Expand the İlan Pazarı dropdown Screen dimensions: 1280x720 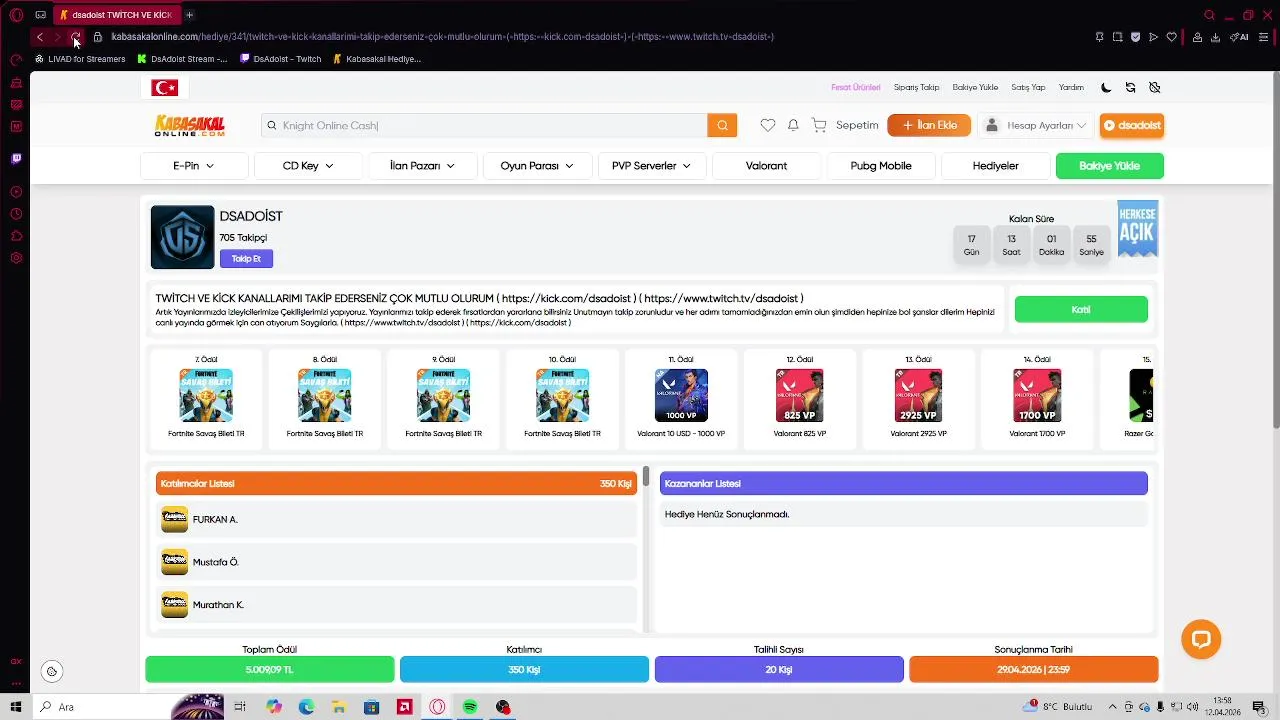(422, 166)
